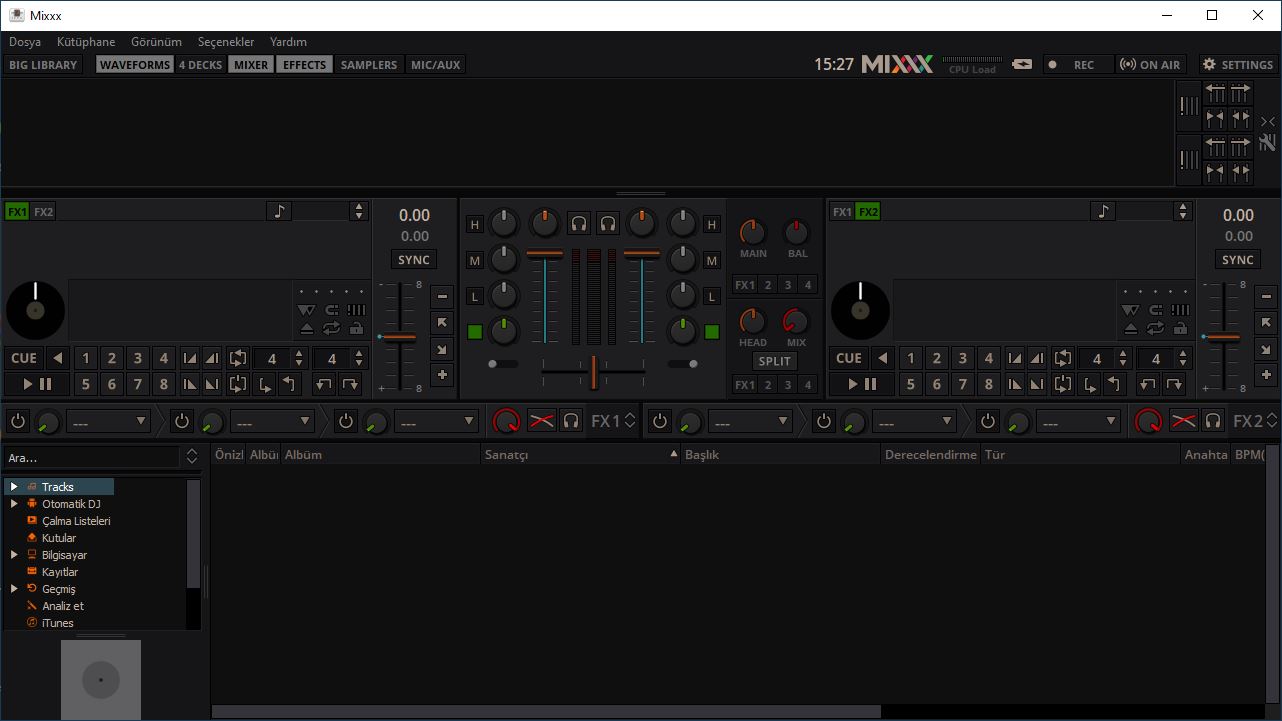Toggle left channel high EQ kill H
1282x721 pixels.
pyautogui.click(x=474, y=225)
